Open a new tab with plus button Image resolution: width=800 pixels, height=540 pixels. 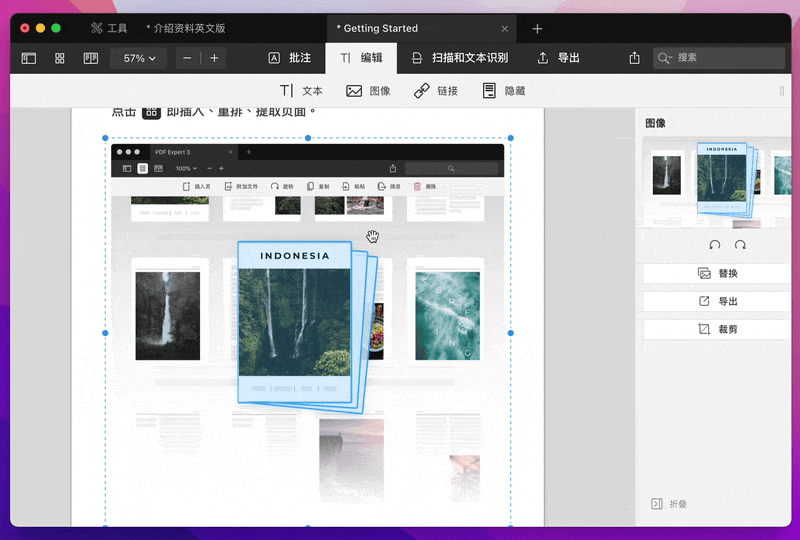(537, 29)
